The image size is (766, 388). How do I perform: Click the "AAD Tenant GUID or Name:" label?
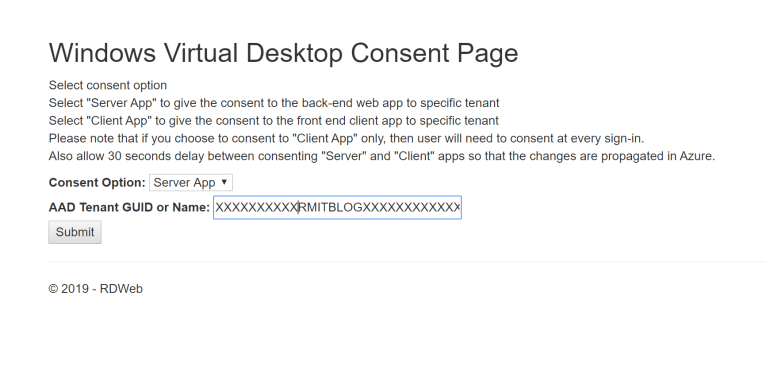129,208
